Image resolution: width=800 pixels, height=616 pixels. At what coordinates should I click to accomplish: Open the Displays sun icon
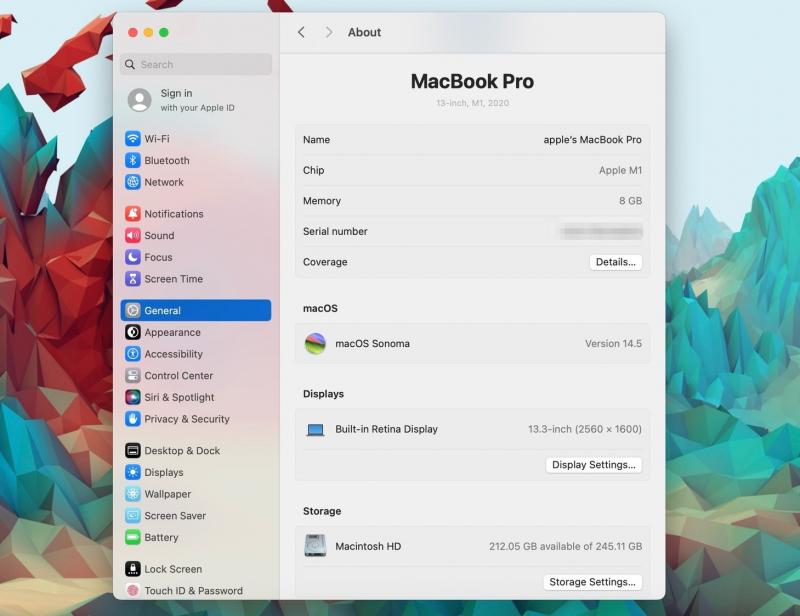pyautogui.click(x=133, y=472)
